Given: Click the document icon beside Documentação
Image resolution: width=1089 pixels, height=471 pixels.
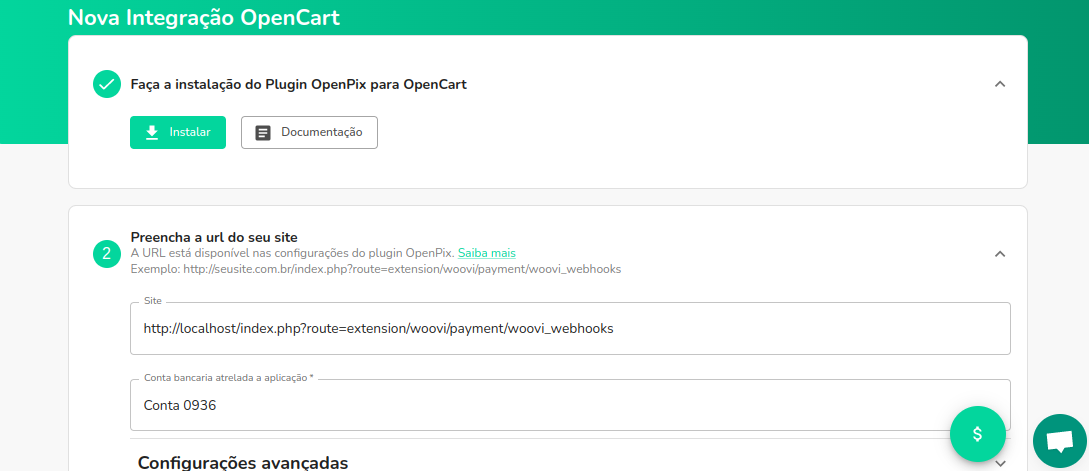Looking at the screenshot, I should point(263,132).
